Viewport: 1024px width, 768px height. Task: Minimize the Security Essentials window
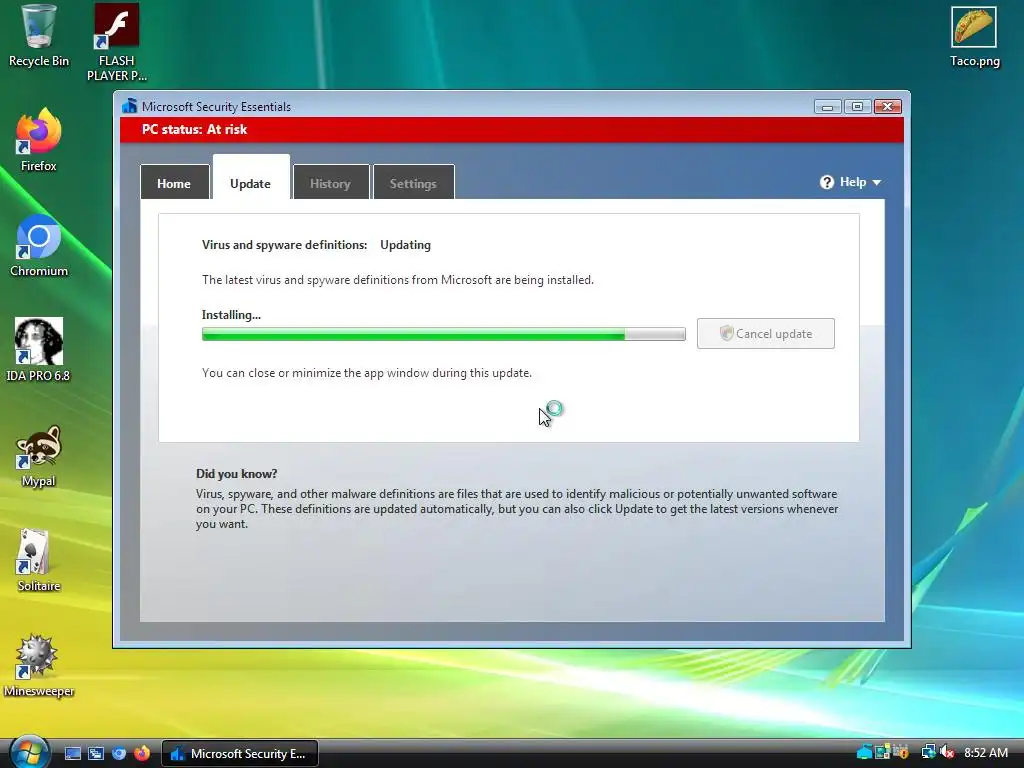pos(827,106)
